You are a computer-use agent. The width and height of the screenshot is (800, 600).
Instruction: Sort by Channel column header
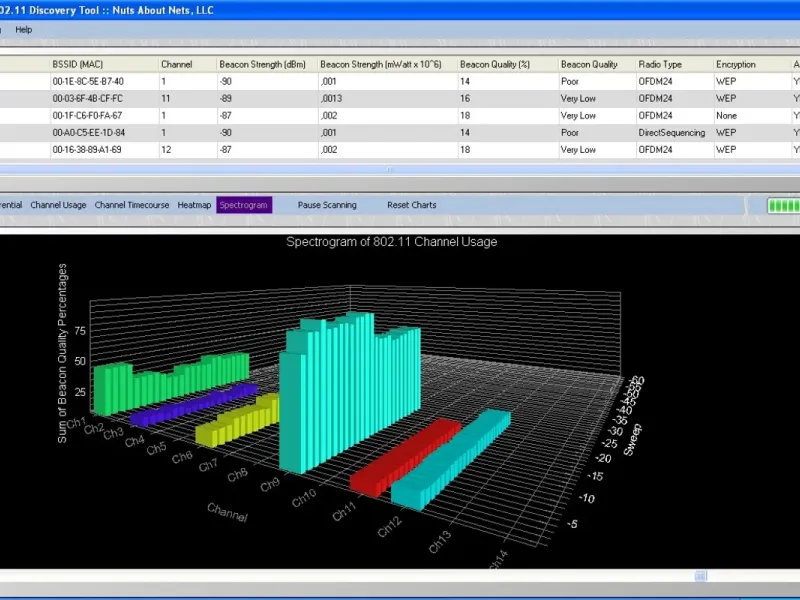(x=188, y=64)
